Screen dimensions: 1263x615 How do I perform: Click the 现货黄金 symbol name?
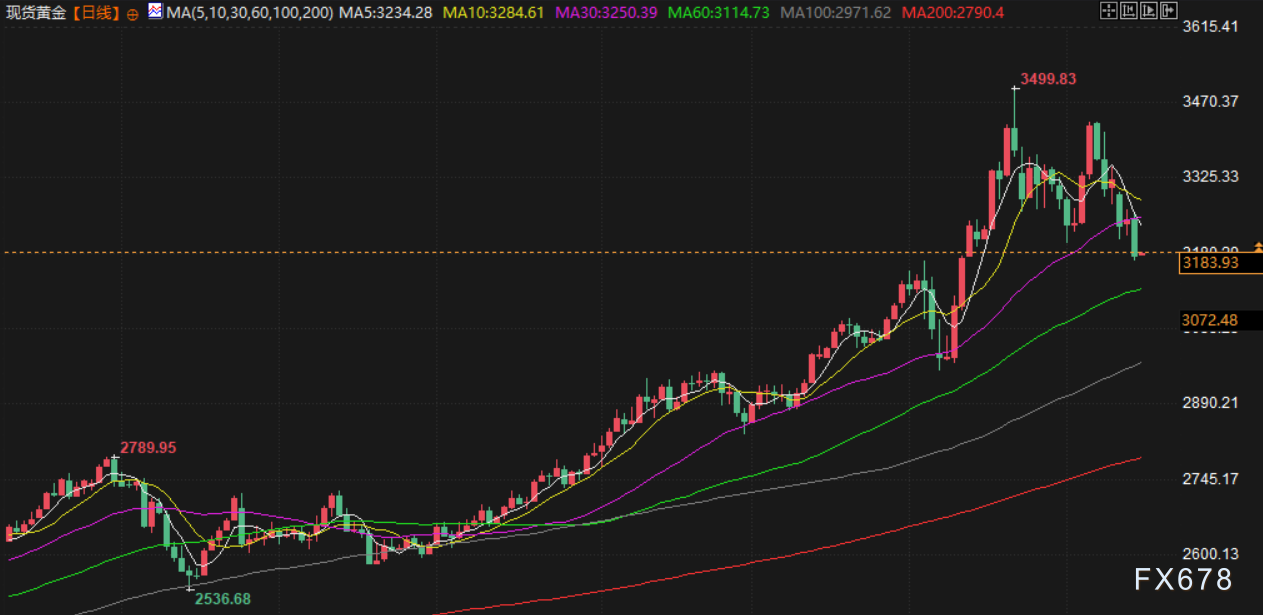coord(40,13)
